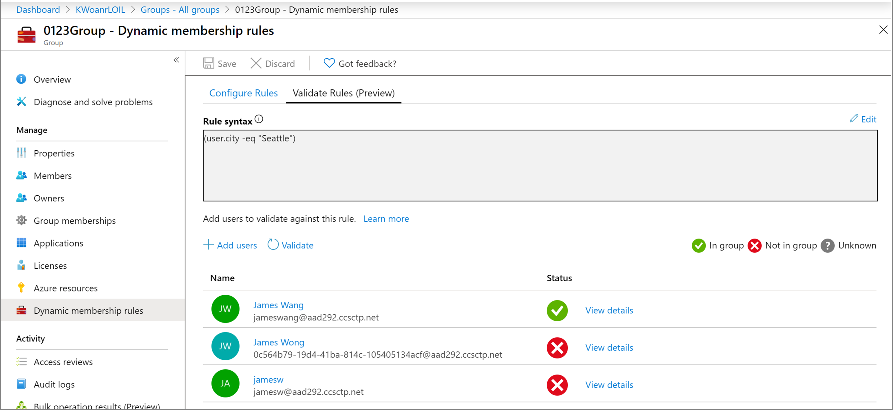Click the Save floppy disk icon
893x410 pixels.
click(x=208, y=63)
